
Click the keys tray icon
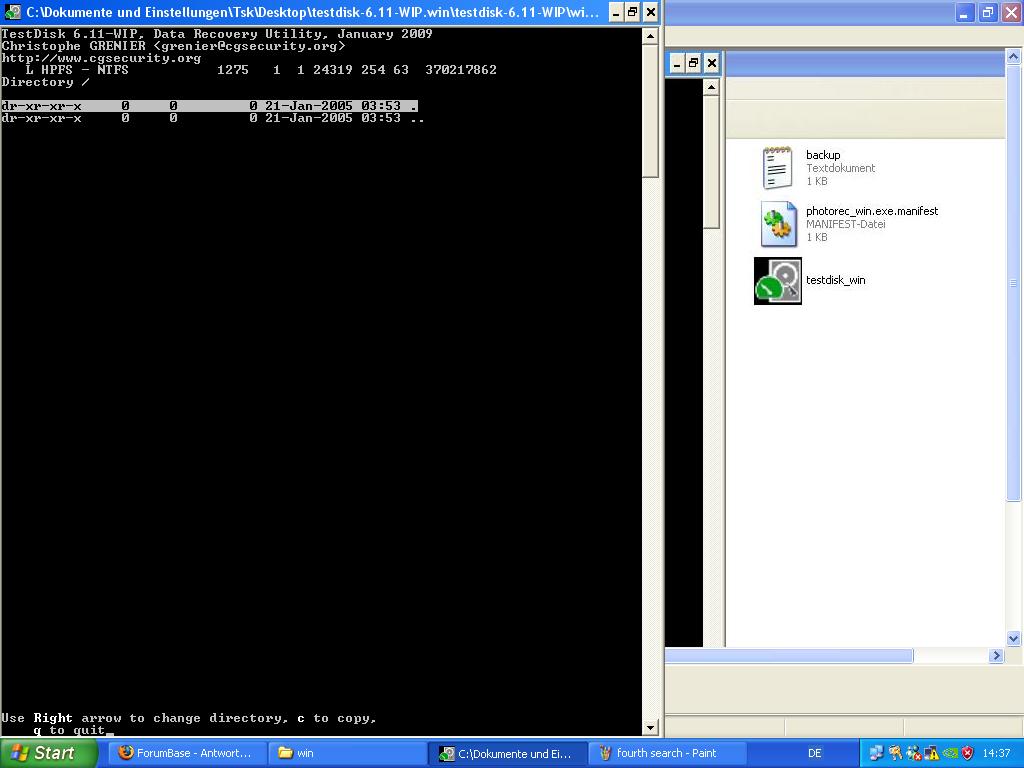(x=895, y=753)
